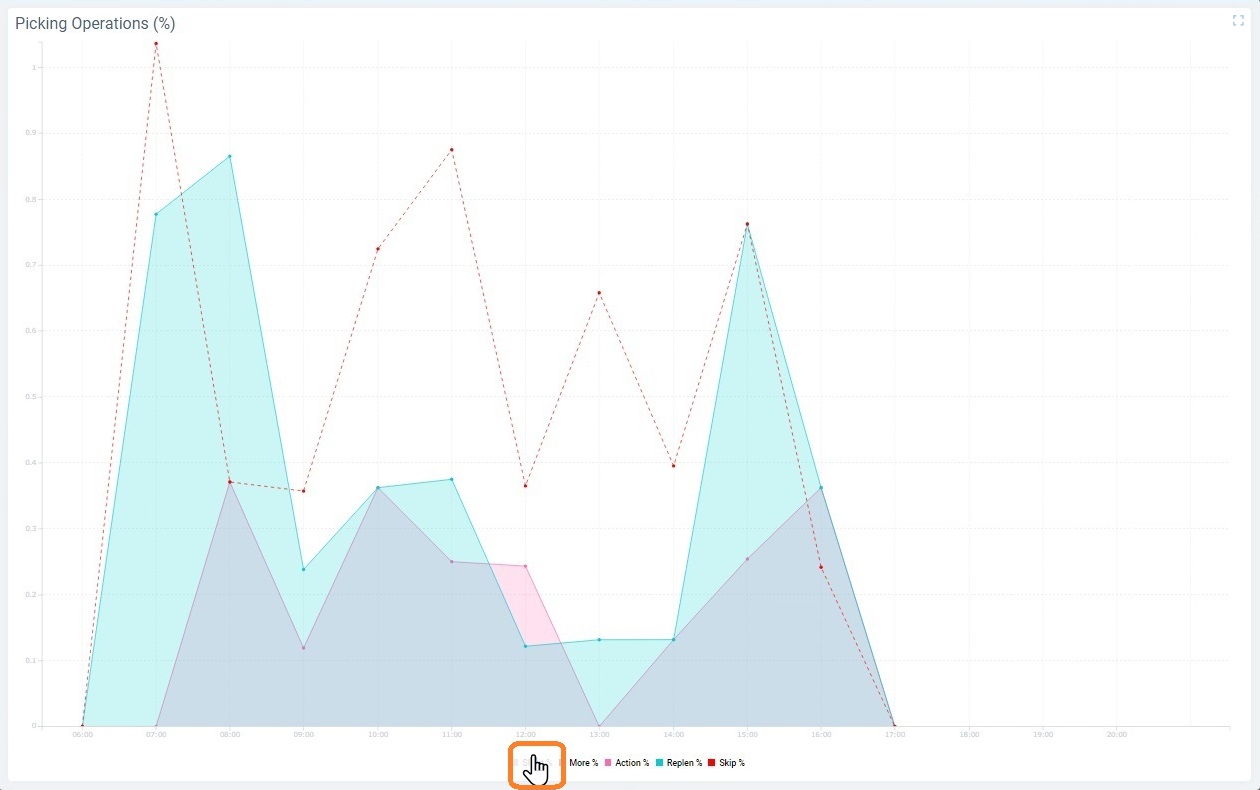Click the Picking Operations (%) title
The image size is (1260, 790).
click(93, 23)
